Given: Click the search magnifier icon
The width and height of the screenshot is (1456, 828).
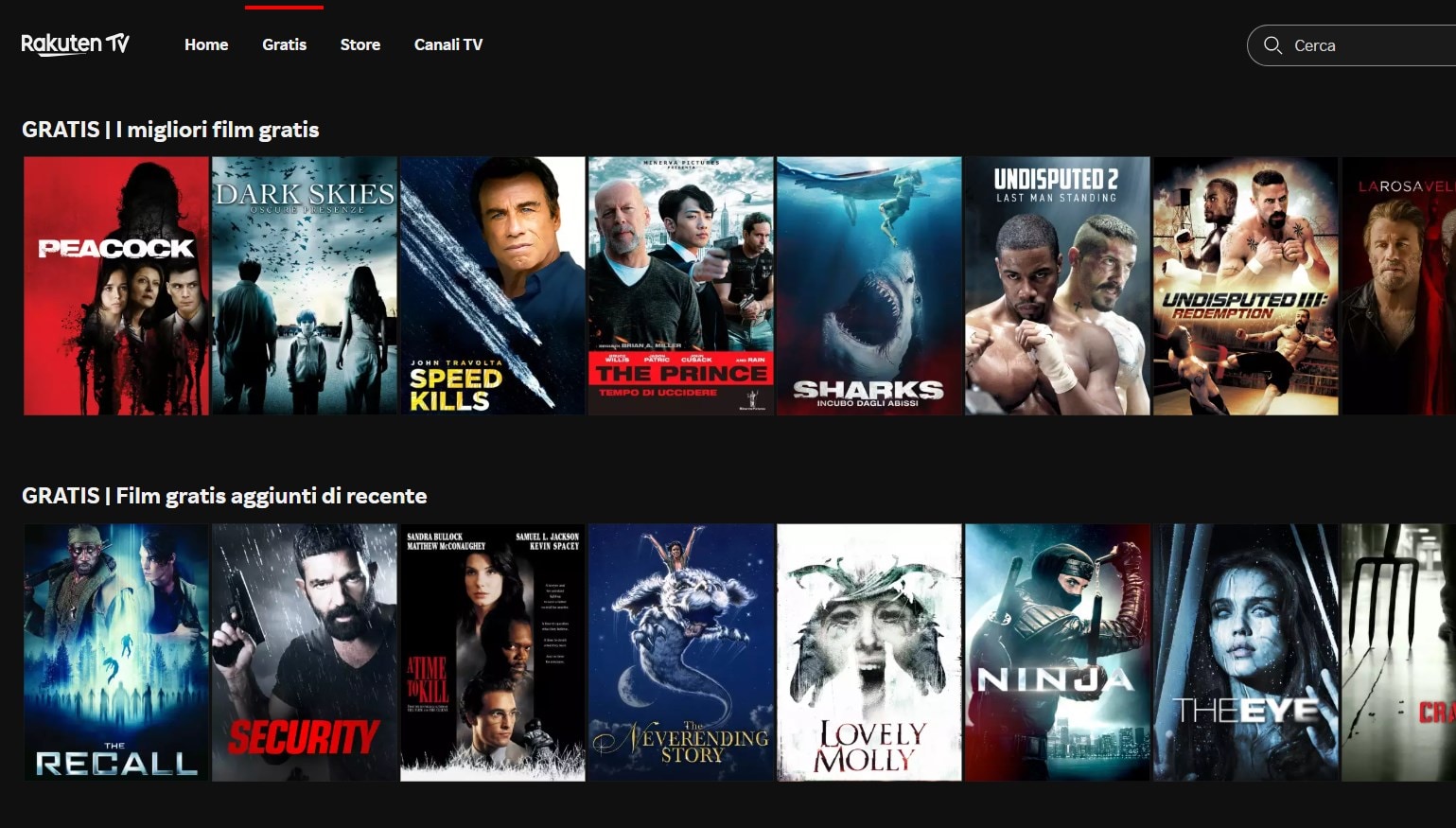Looking at the screenshot, I should (x=1272, y=45).
